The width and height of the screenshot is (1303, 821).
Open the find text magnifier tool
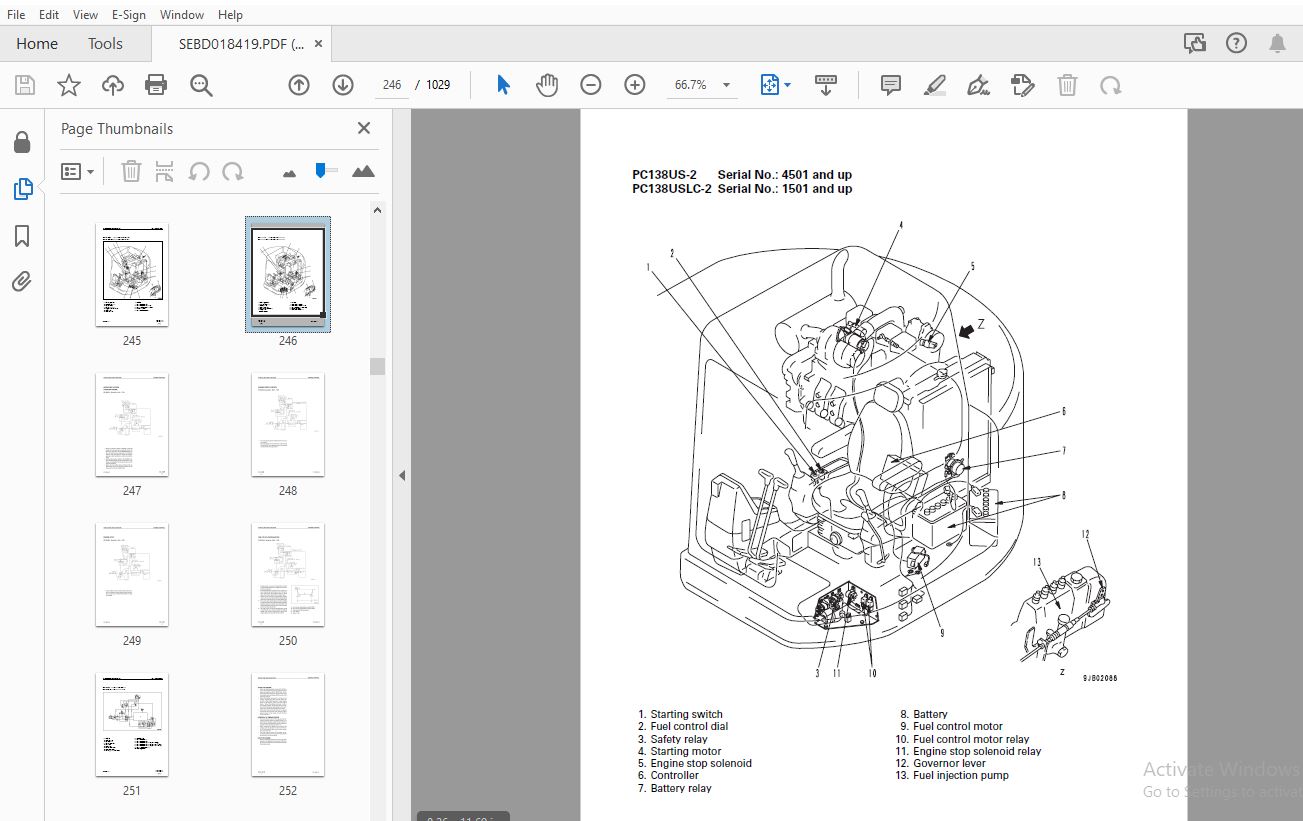(201, 85)
